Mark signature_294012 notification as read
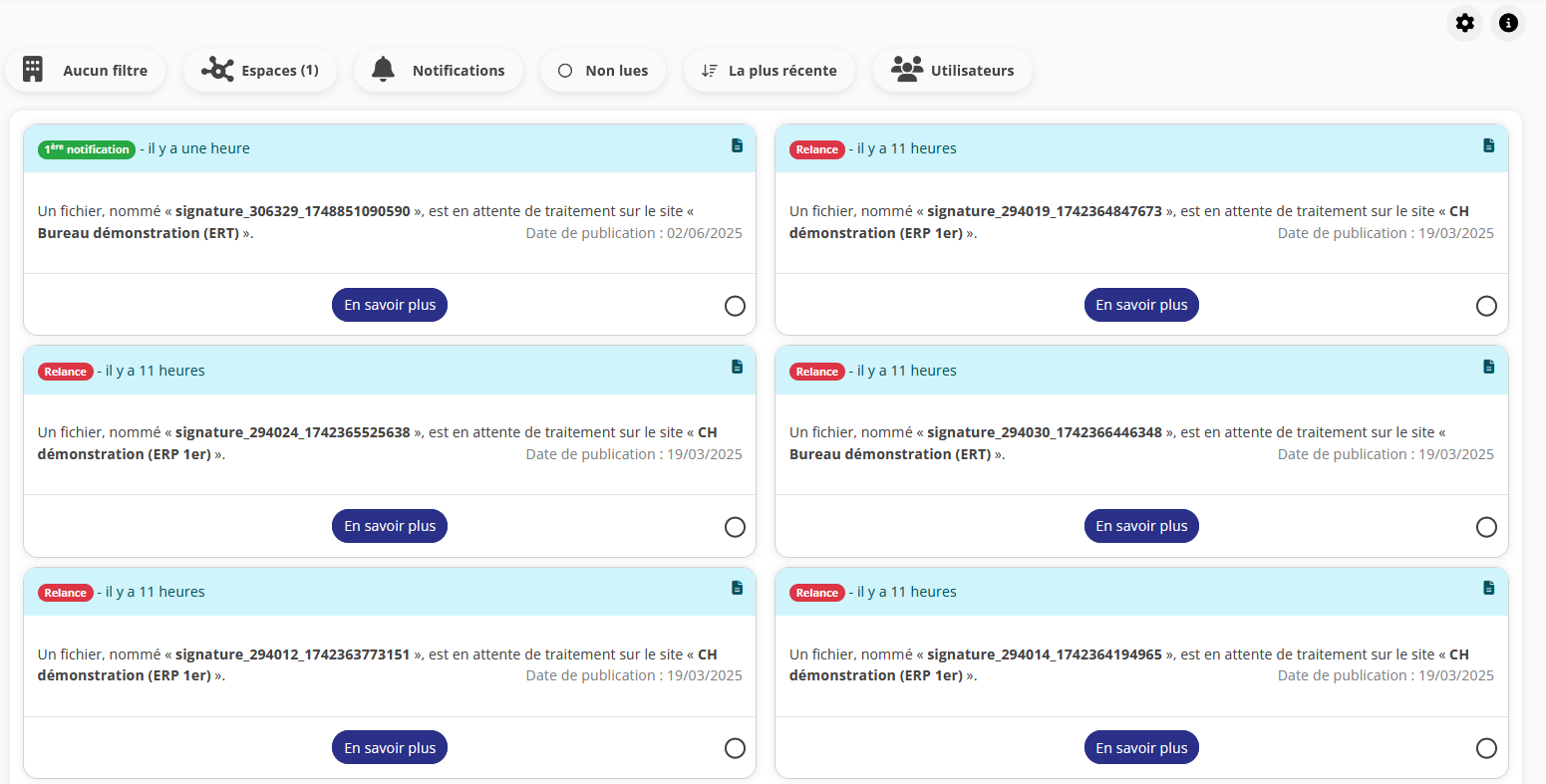1546x784 pixels. (x=735, y=748)
